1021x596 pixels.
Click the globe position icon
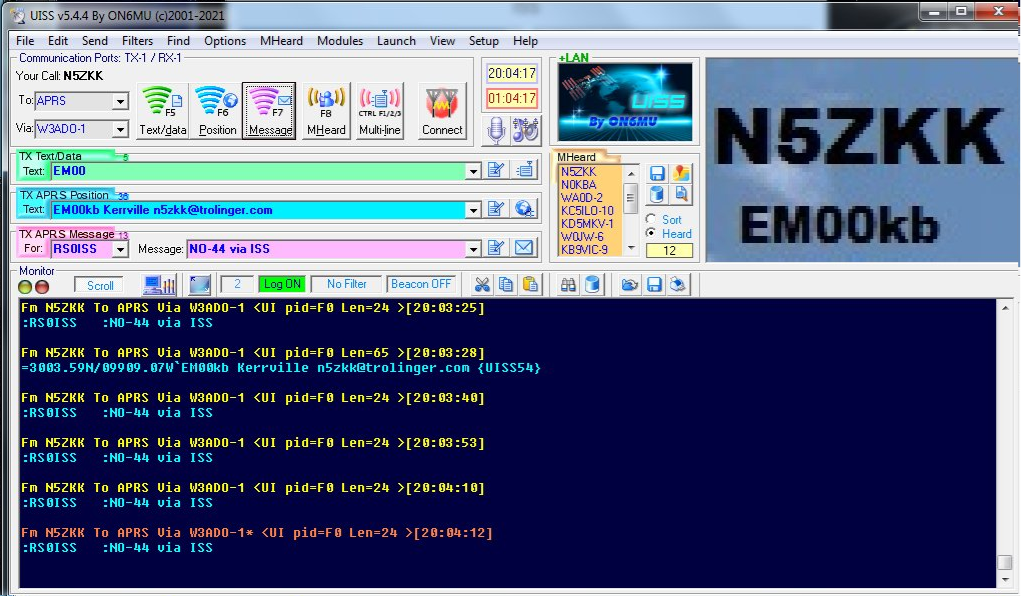524,209
